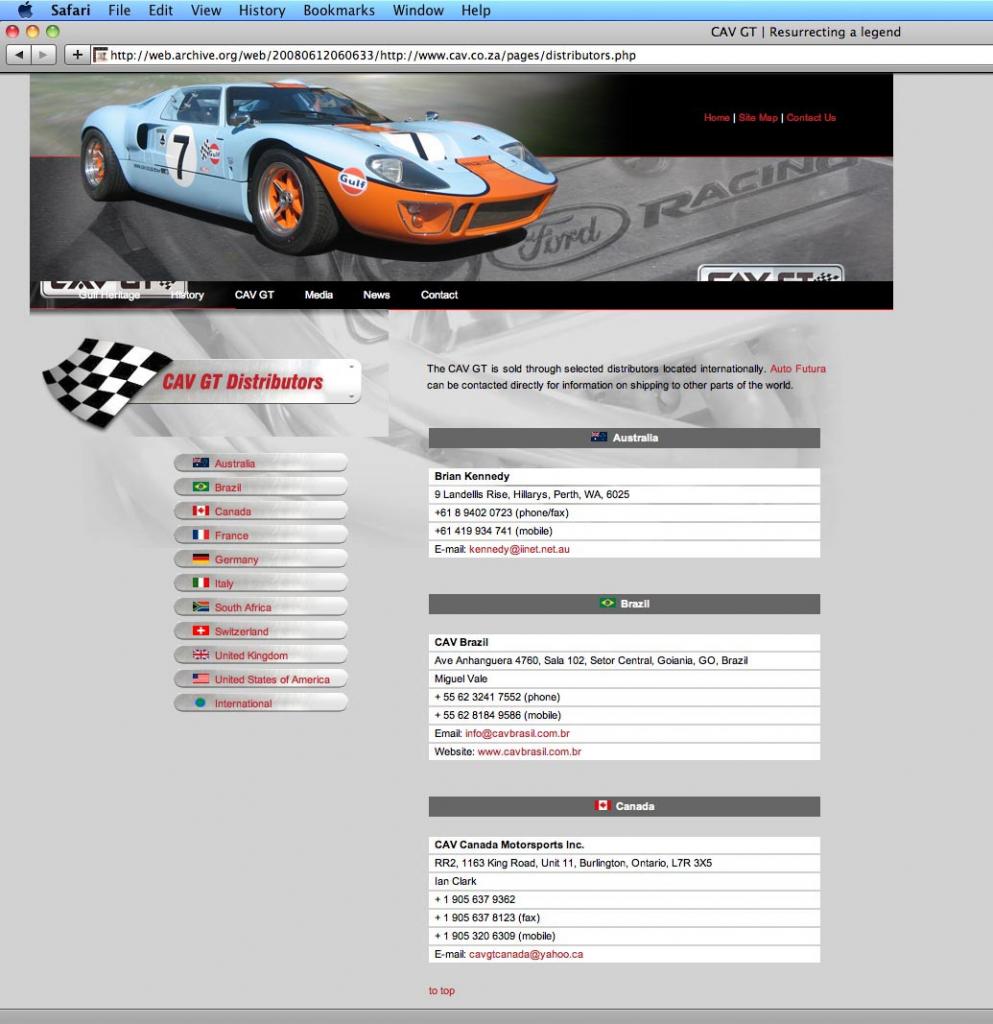This screenshot has height=1024, width=993.
Task: Click the Italy flag icon
Action: (200, 583)
